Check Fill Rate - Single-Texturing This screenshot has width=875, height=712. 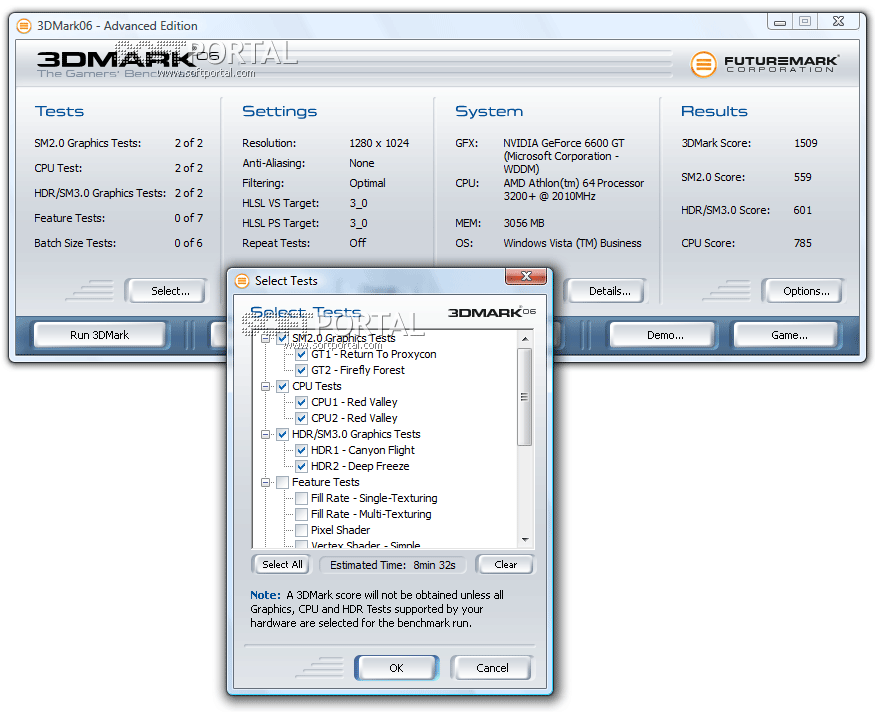coord(301,498)
